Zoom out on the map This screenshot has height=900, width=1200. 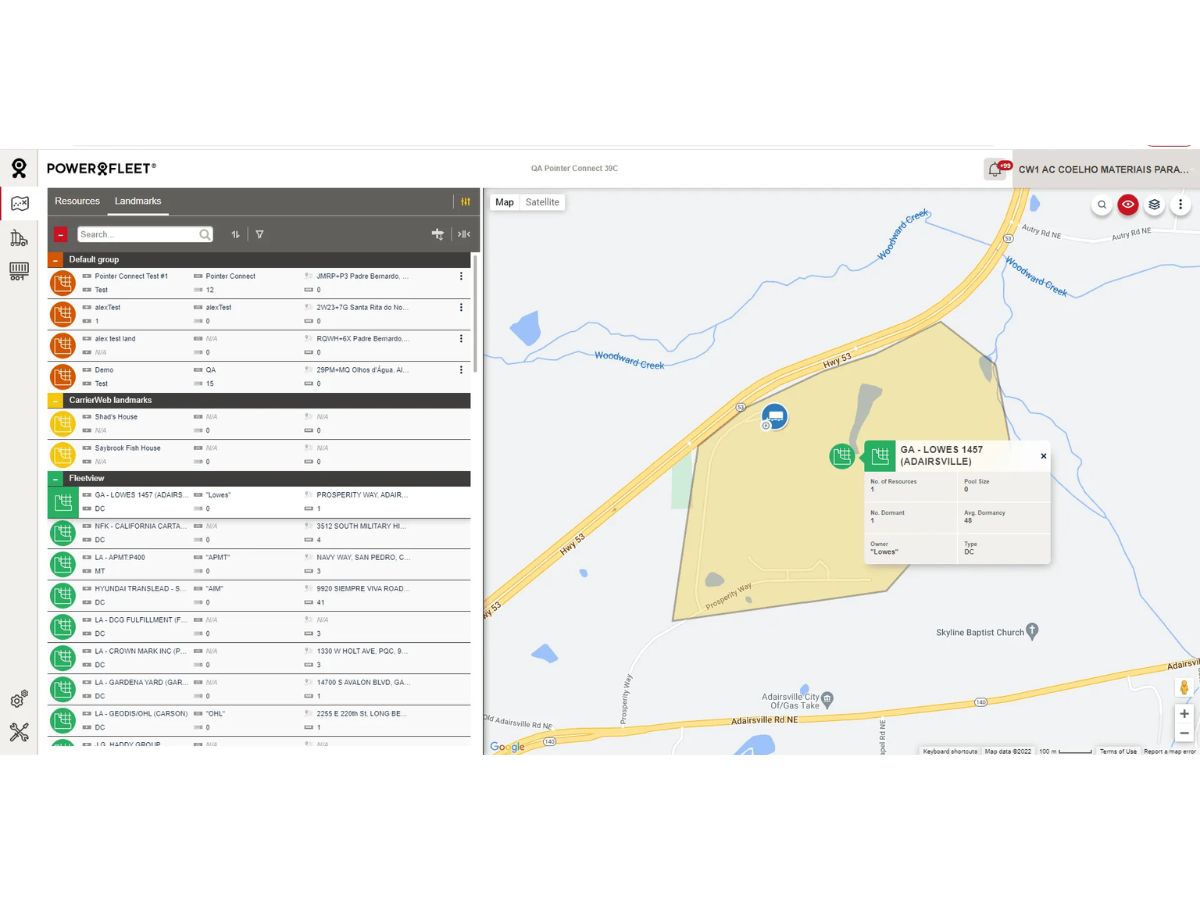click(1184, 733)
